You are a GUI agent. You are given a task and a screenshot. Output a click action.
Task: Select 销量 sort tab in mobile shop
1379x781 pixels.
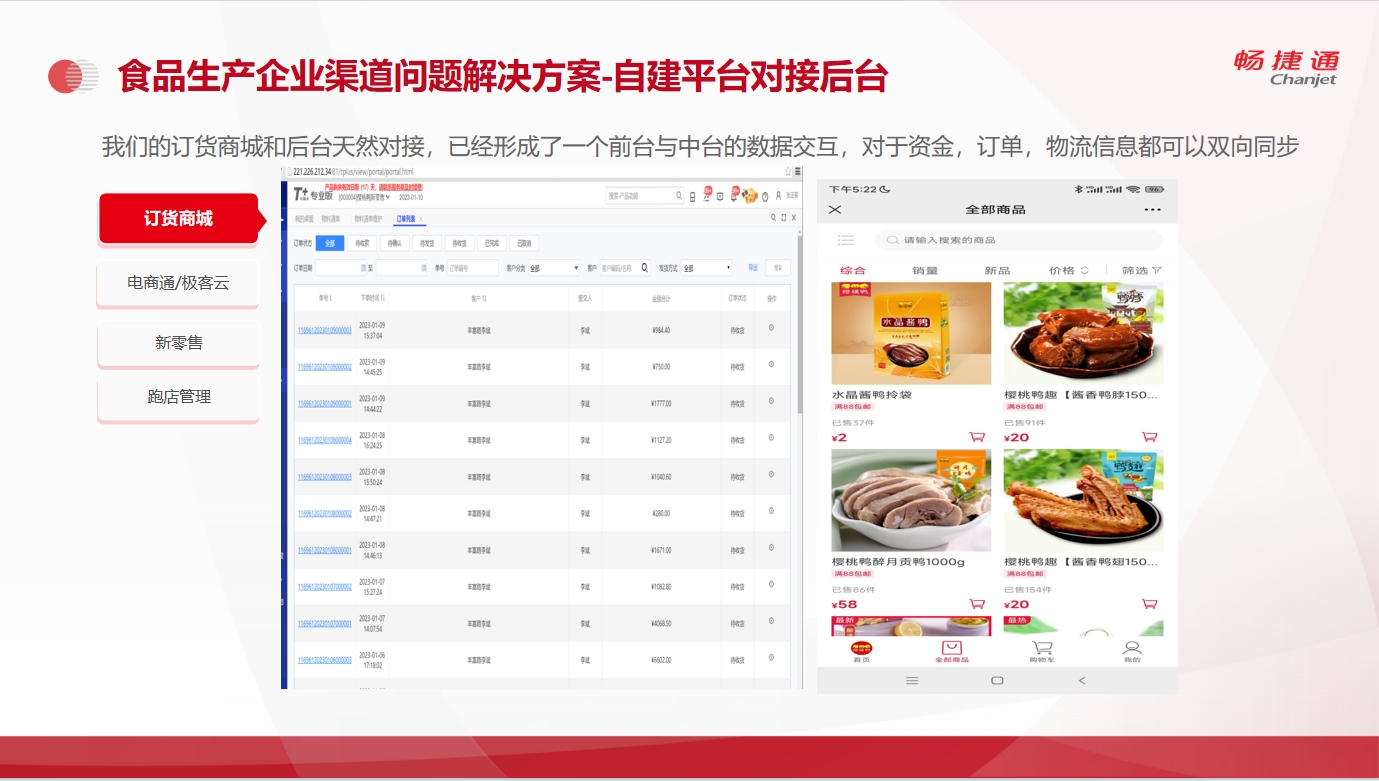click(x=925, y=270)
